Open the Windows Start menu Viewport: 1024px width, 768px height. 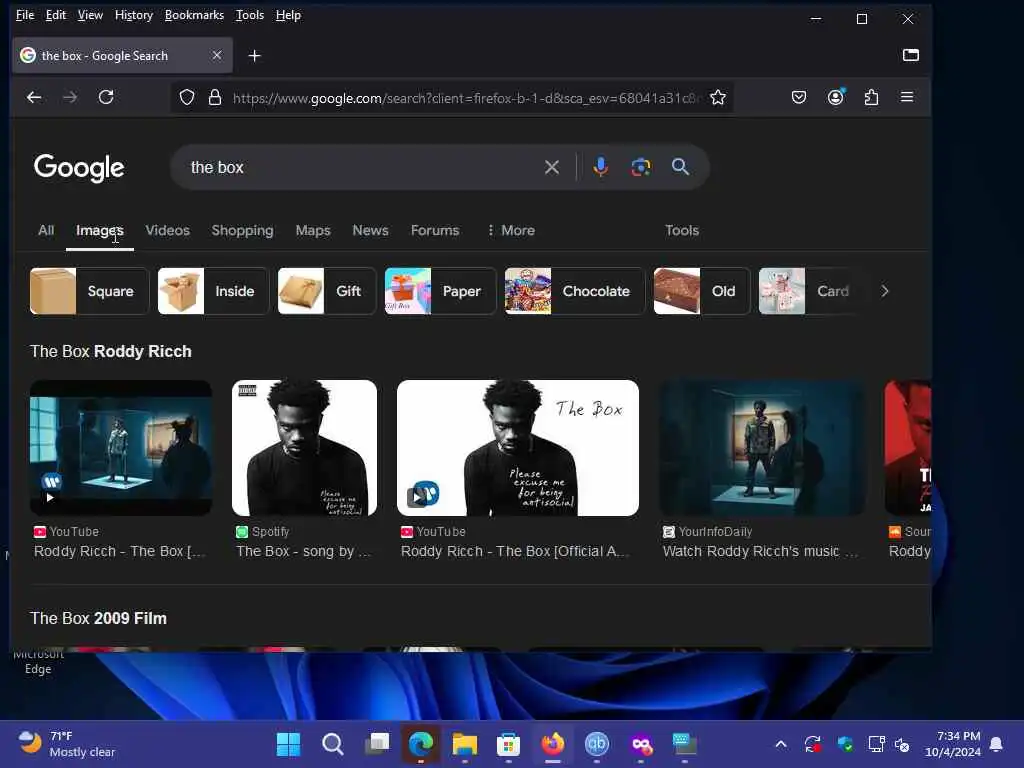[x=288, y=744]
